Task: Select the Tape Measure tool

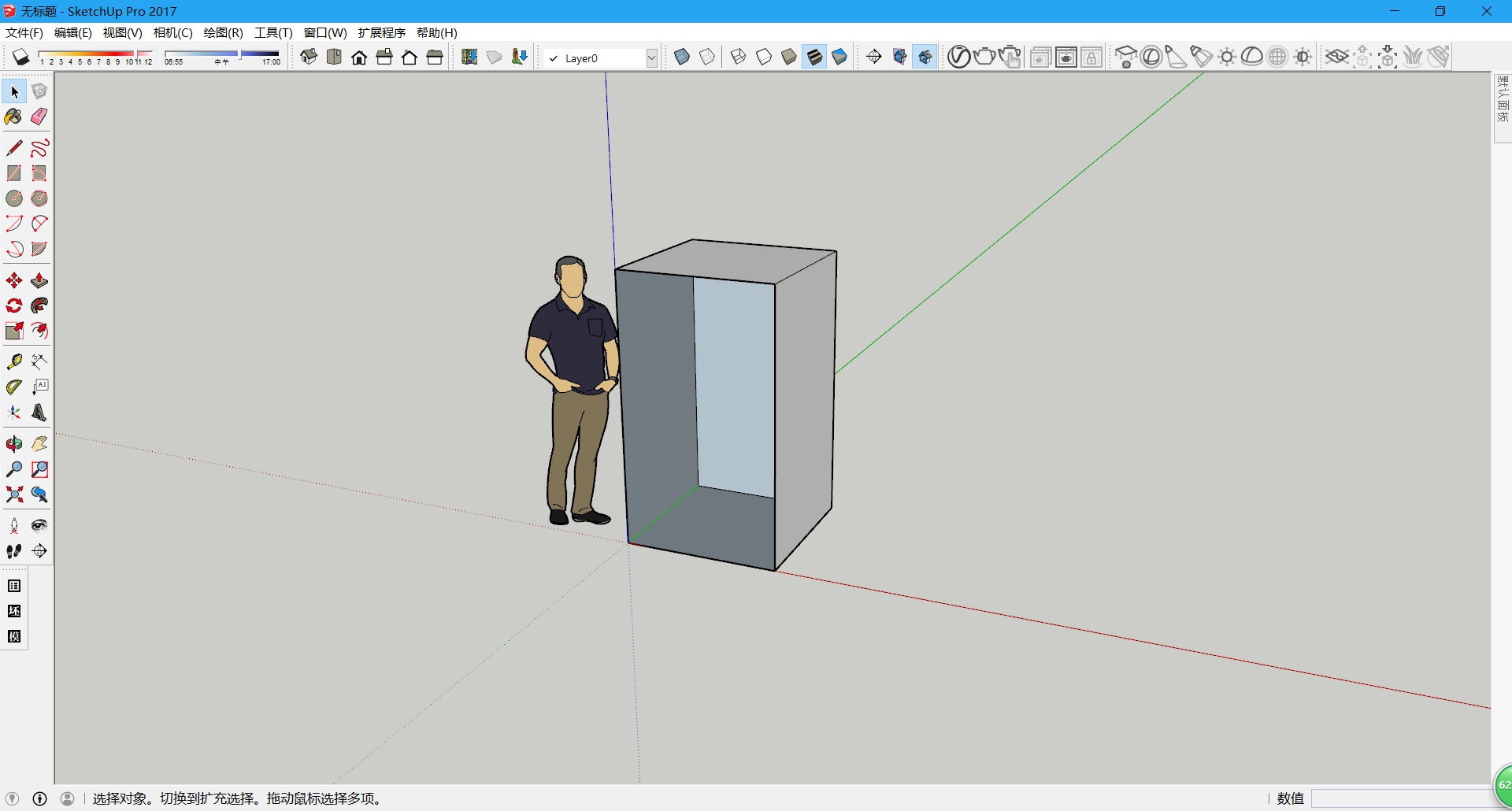Action: [14, 361]
